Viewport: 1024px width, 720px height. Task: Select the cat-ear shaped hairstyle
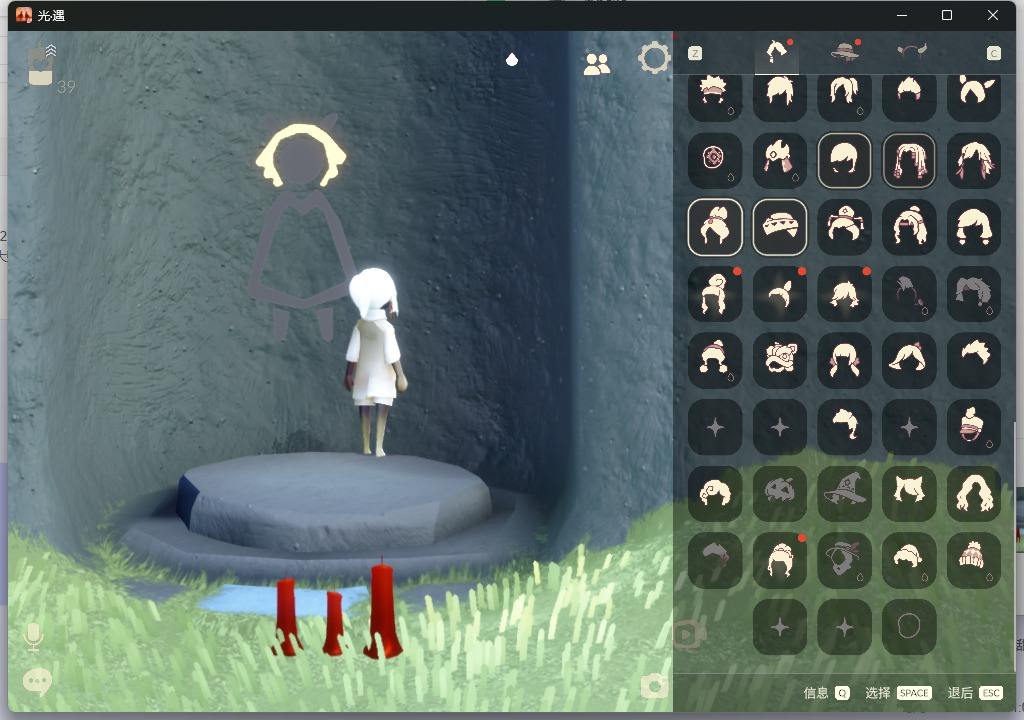tap(909, 493)
